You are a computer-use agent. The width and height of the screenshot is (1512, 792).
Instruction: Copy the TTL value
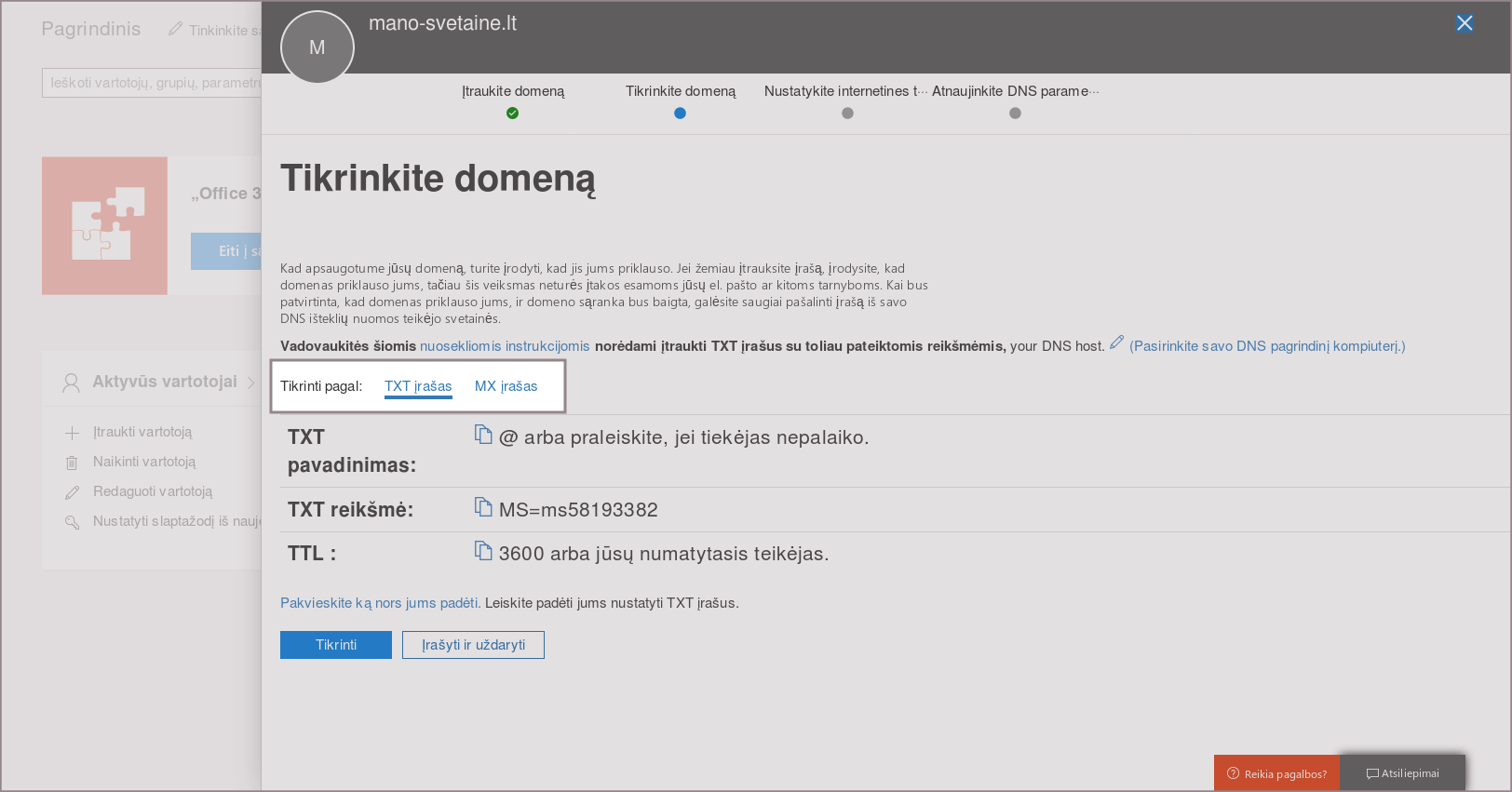click(x=483, y=551)
